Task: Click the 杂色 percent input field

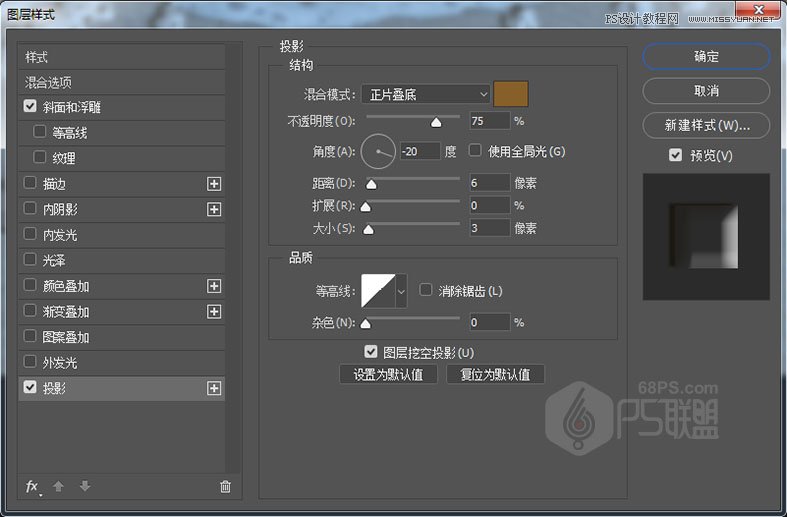Action: click(490, 322)
